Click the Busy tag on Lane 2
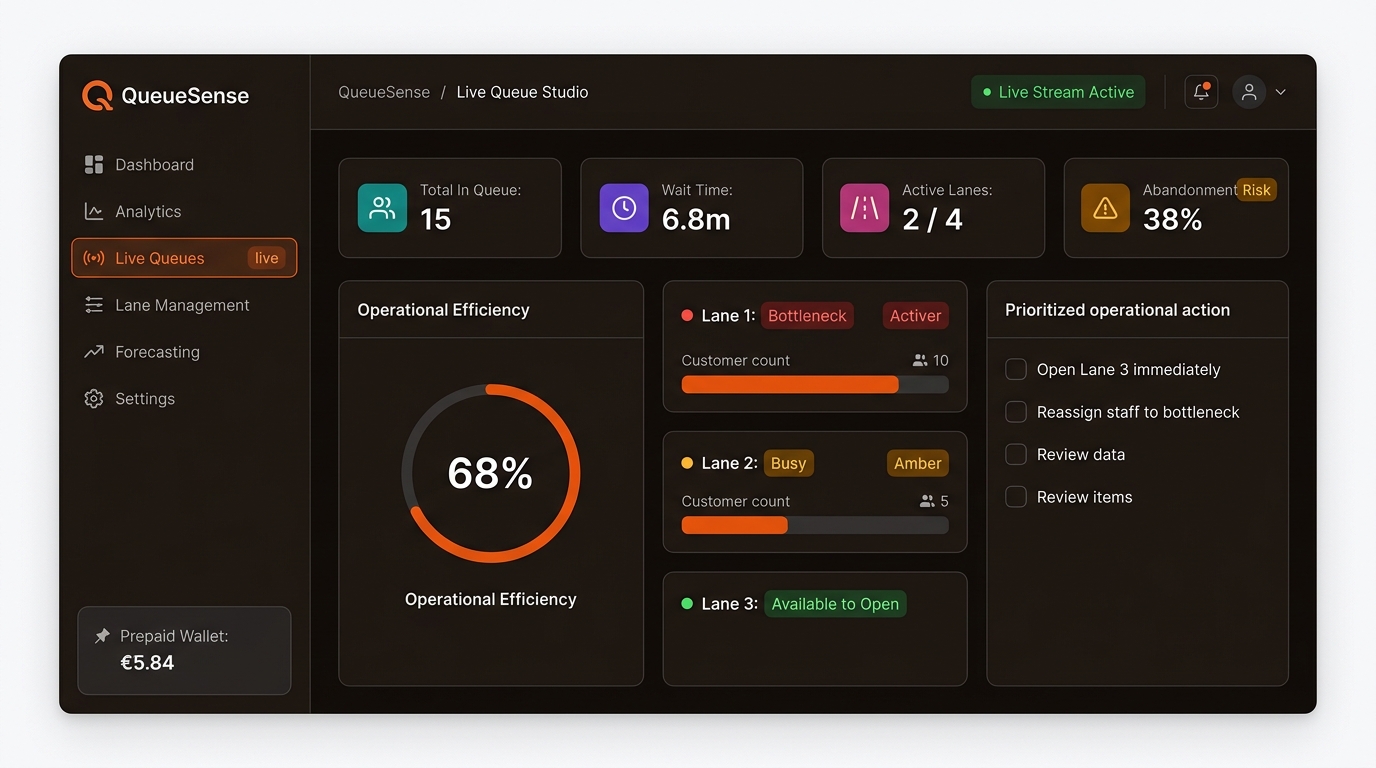Image resolution: width=1376 pixels, height=768 pixels. pos(788,463)
